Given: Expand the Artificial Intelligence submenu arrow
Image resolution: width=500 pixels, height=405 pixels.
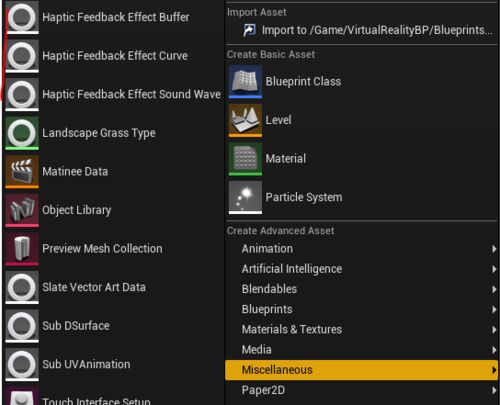Looking at the screenshot, I should [494, 269].
